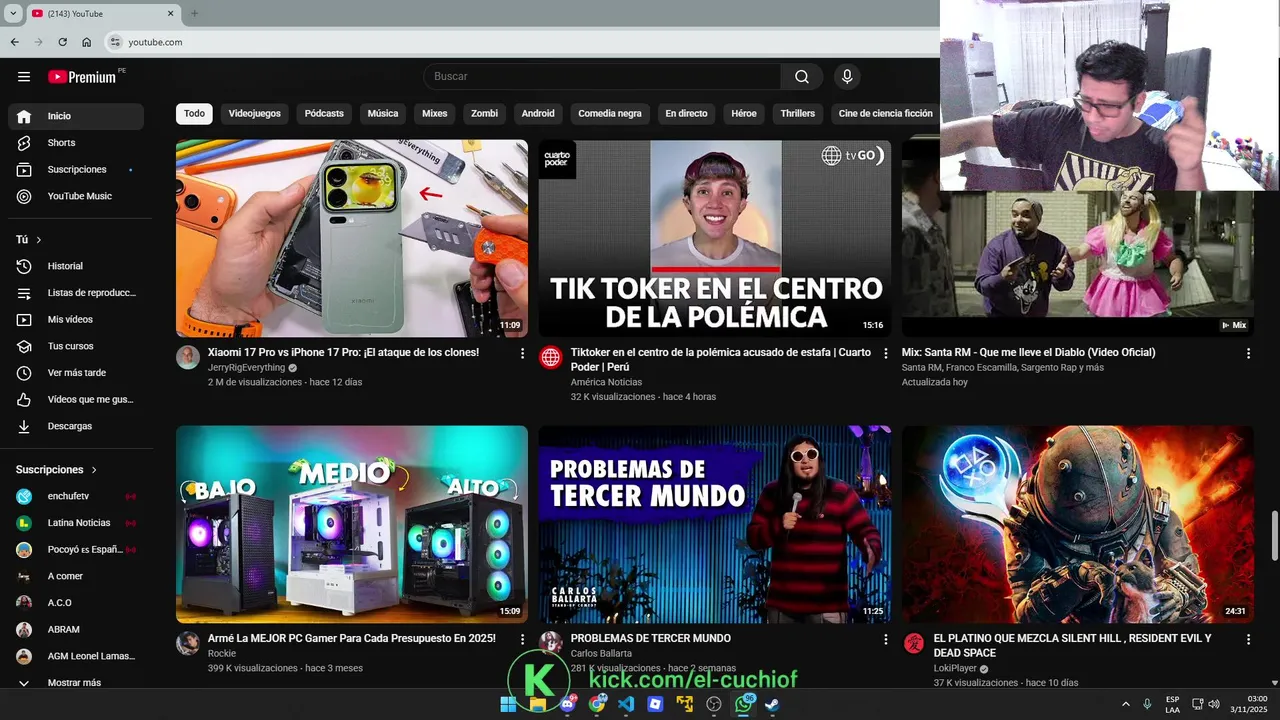Open options menu for Santa RM mix
Viewport: 1280px width, 720px height.
(1248, 353)
